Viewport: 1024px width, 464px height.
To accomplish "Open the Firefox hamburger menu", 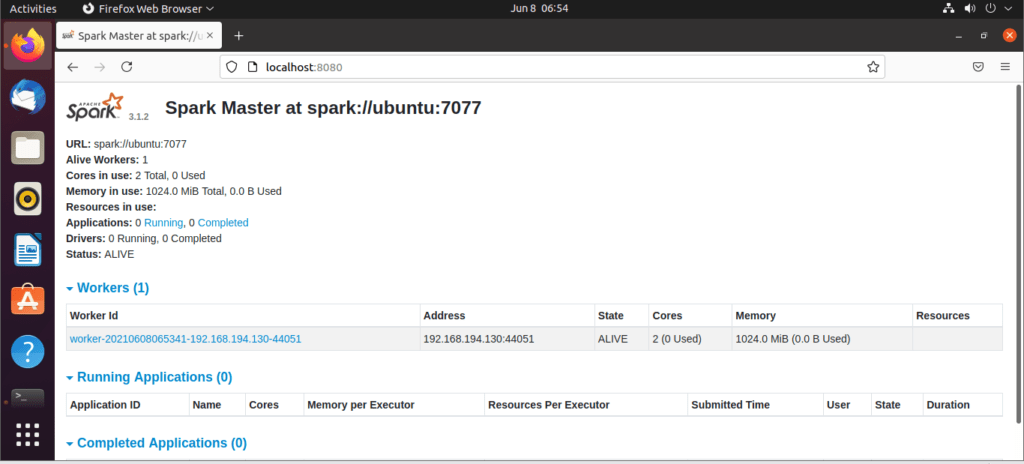I will [x=1005, y=67].
